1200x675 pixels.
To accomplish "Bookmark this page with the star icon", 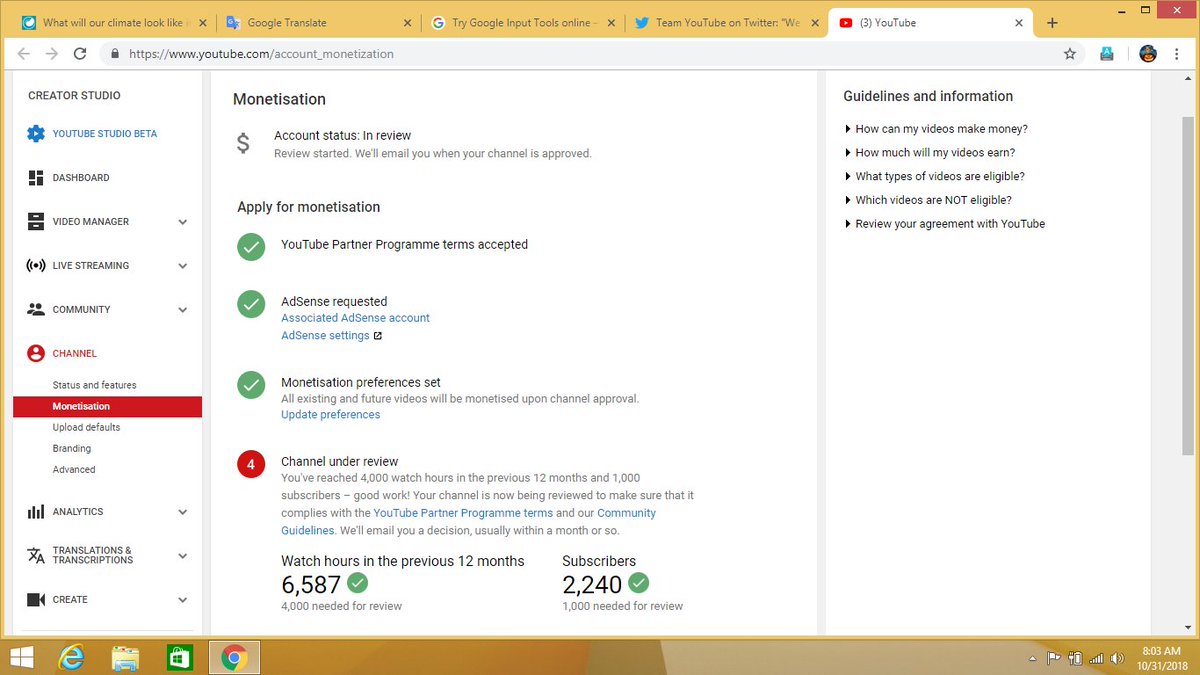I will (x=1070, y=54).
